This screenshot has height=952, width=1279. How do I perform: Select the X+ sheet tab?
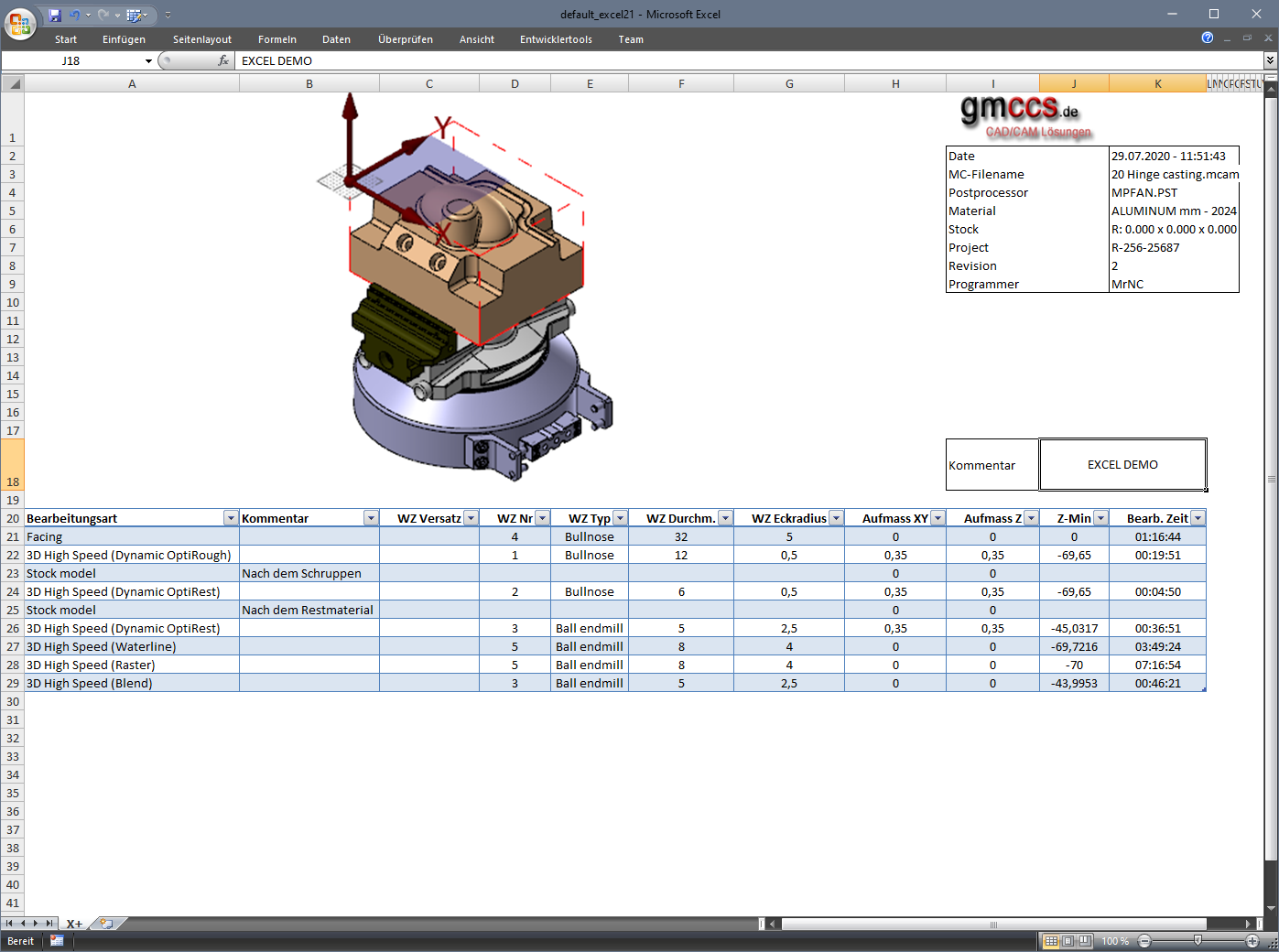[74, 924]
